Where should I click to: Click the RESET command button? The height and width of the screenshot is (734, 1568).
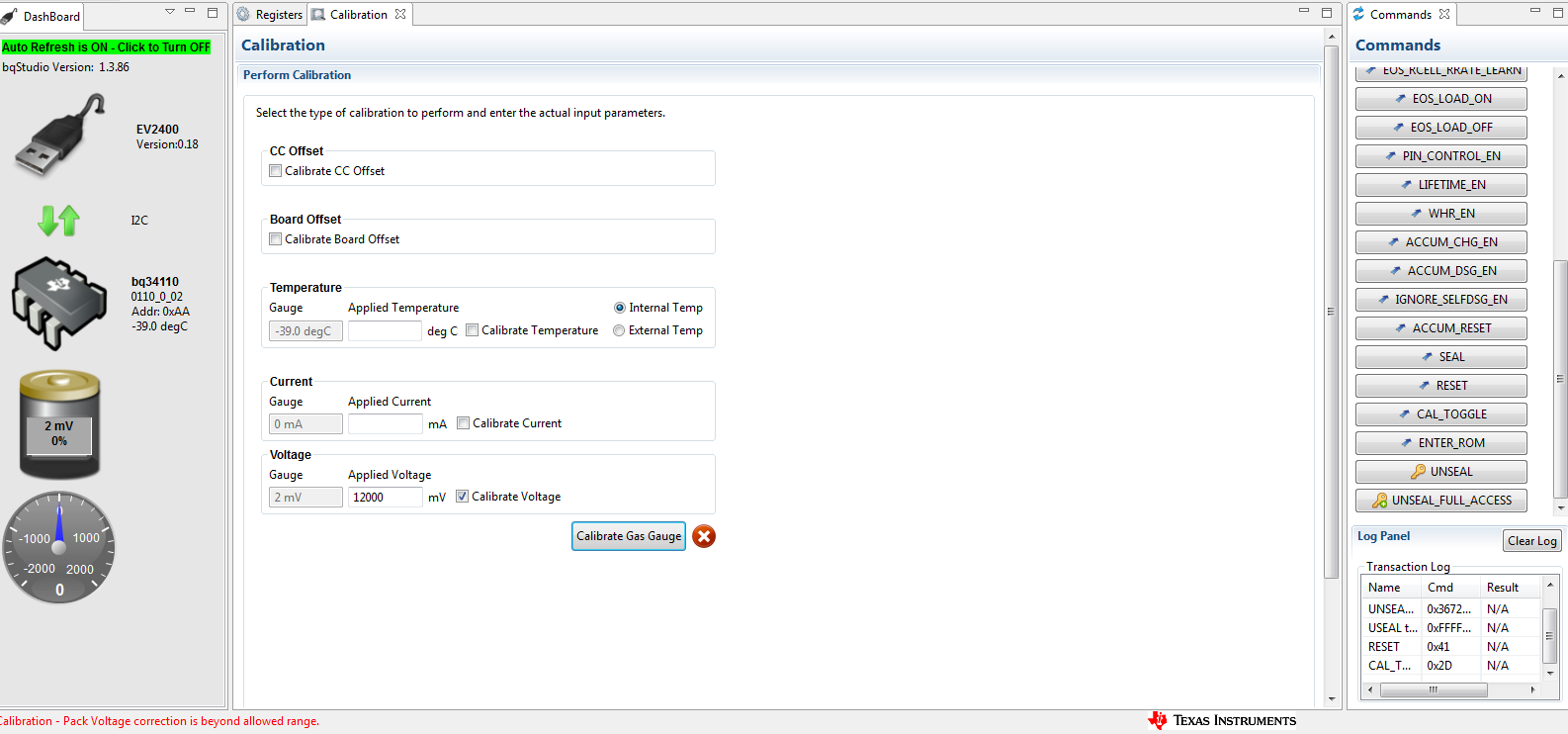tap(1440, 386)
